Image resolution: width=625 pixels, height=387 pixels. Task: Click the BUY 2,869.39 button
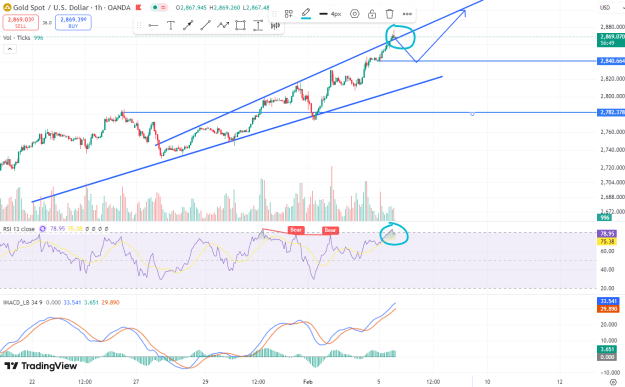[x=73, y=22]
